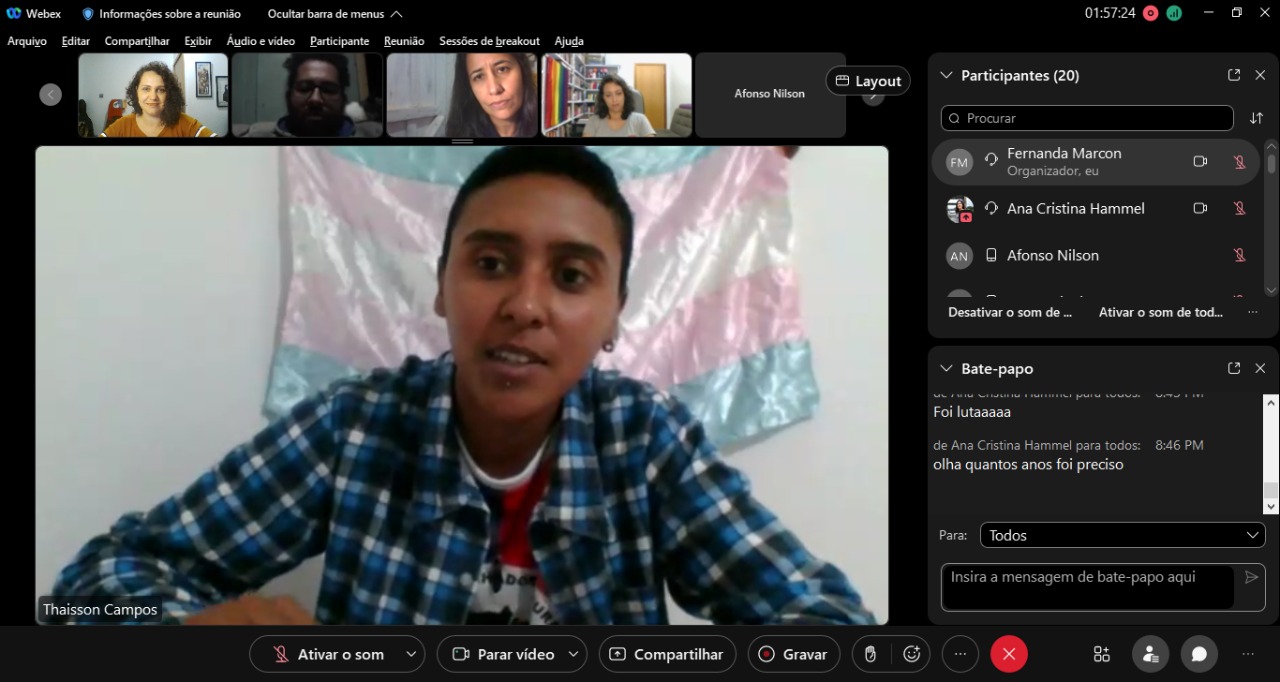Click Ana Cristina Hammel's headset audio icon
The height and width of the screenshot is (682, 1280).
click(991, 208)
